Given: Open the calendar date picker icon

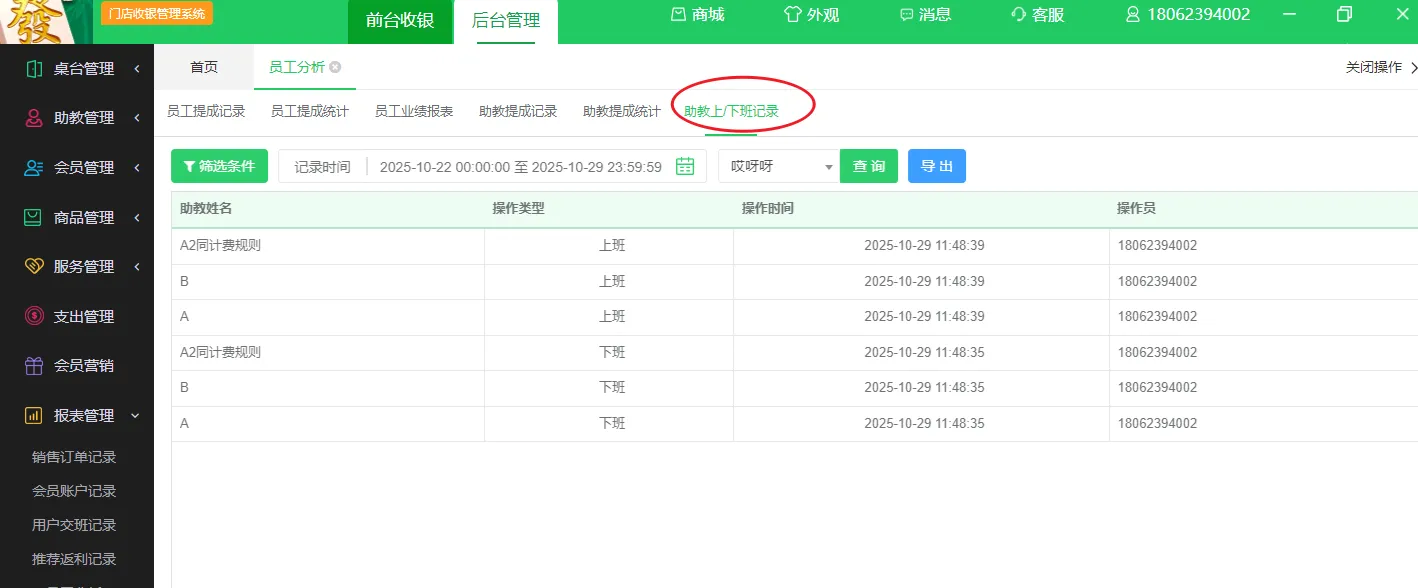Looking at the screenshot, I should [685, 167].
